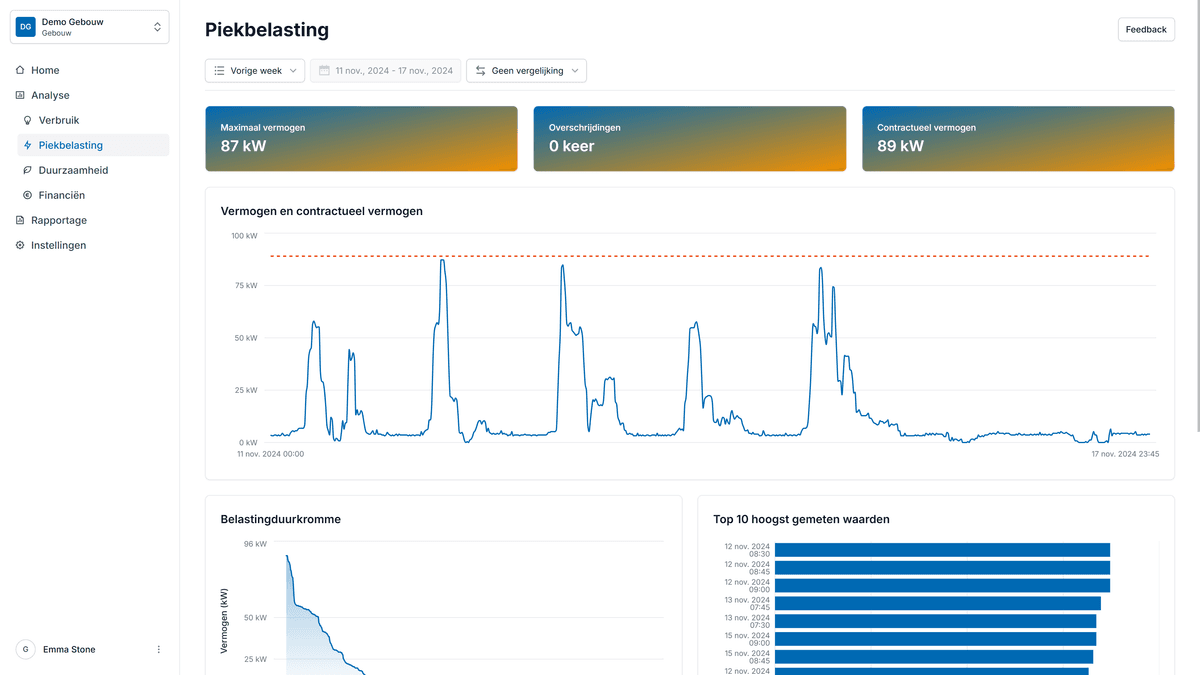The width and height of the screenshot is (1200, 675).
Task: Select Piekbelasting in the sidebar
Action: pos(93,145)
